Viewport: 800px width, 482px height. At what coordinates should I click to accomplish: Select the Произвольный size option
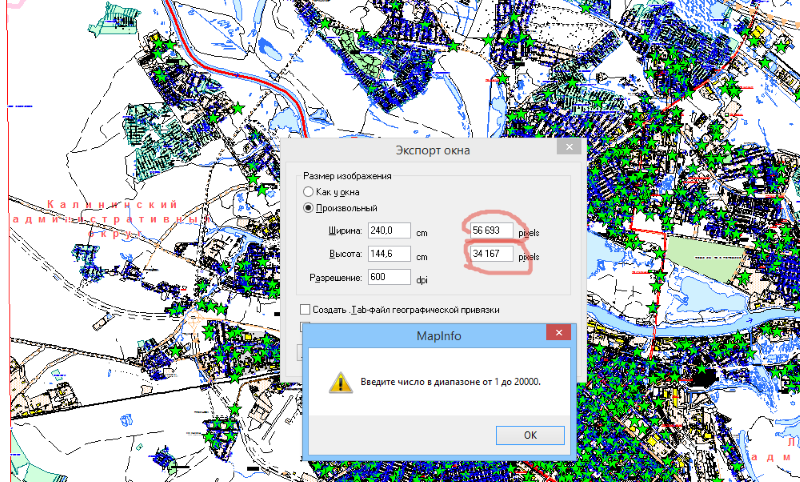click(x=307, y=208)
